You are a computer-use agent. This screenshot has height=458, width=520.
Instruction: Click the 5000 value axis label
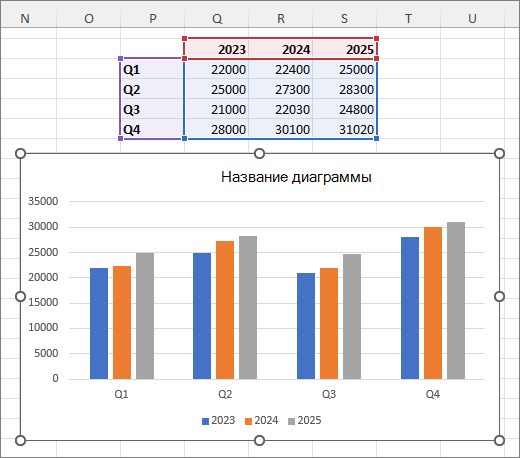pos(46,353)
